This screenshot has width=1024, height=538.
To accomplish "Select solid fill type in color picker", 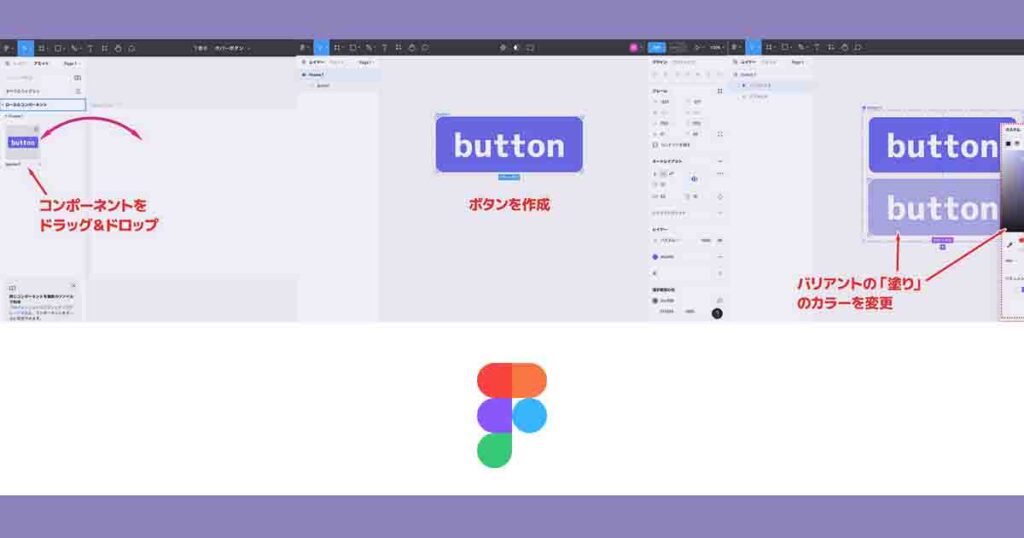I will tap(1008, 143).
